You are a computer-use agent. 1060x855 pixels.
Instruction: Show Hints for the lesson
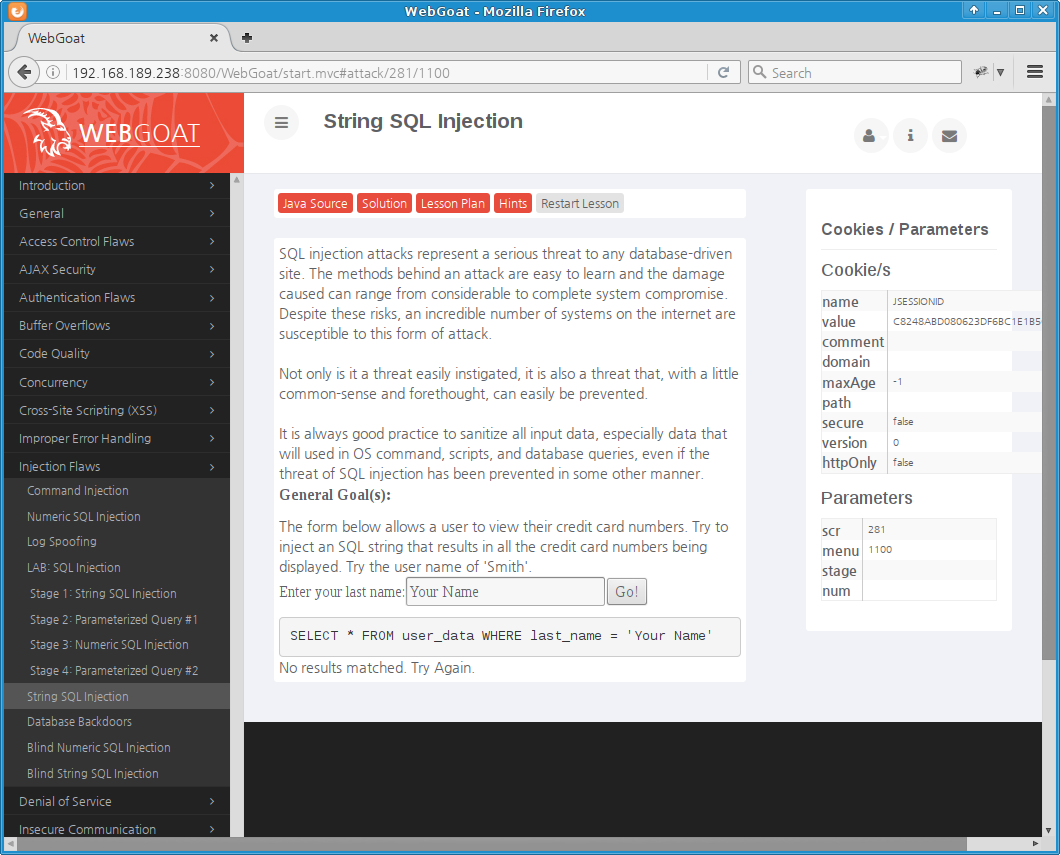coord(513,203)
